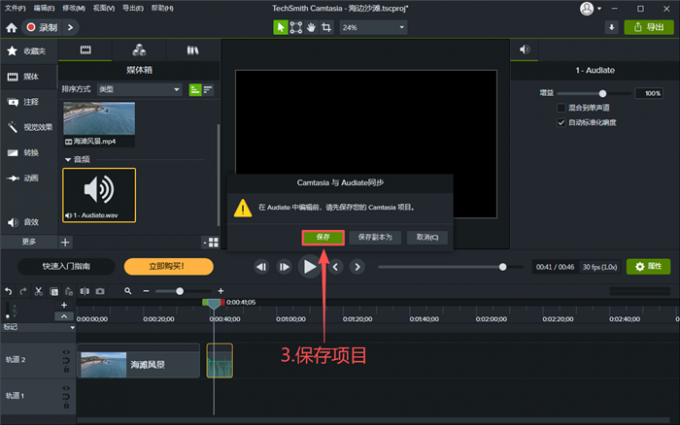This screenshot has width=680, height=425.
Task: Toggle lock on 轨道 1
Action: pyautogui.click(x=66, y=406)
